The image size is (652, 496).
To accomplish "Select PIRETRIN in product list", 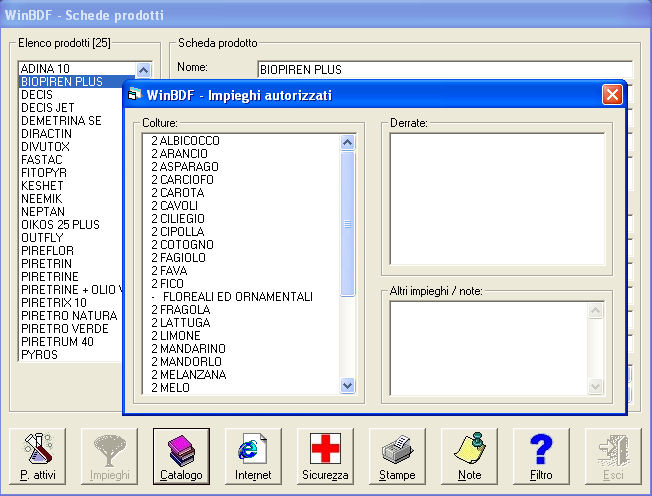I will (71, 264).
